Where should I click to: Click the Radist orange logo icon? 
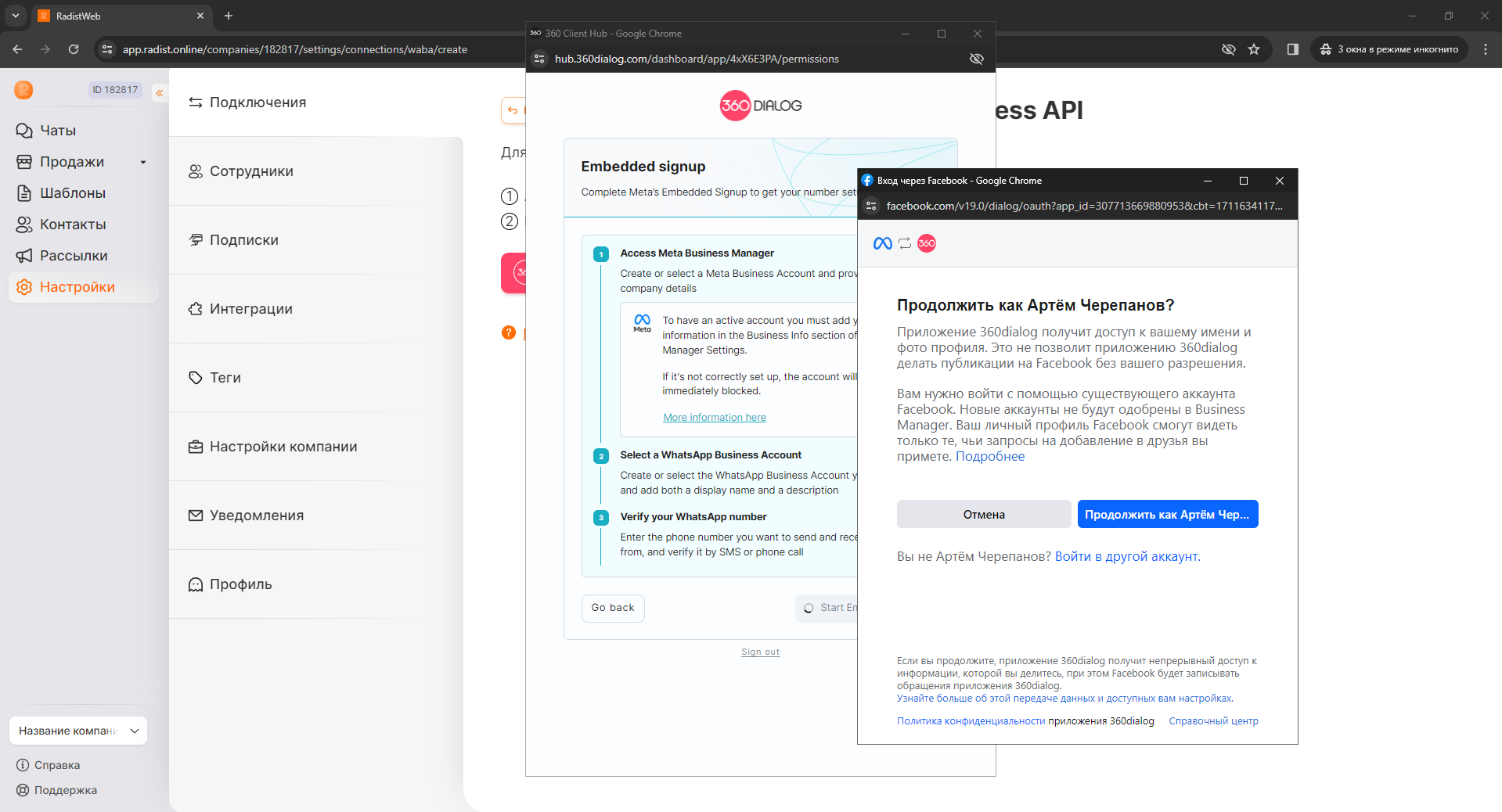[x=23, y=90]
